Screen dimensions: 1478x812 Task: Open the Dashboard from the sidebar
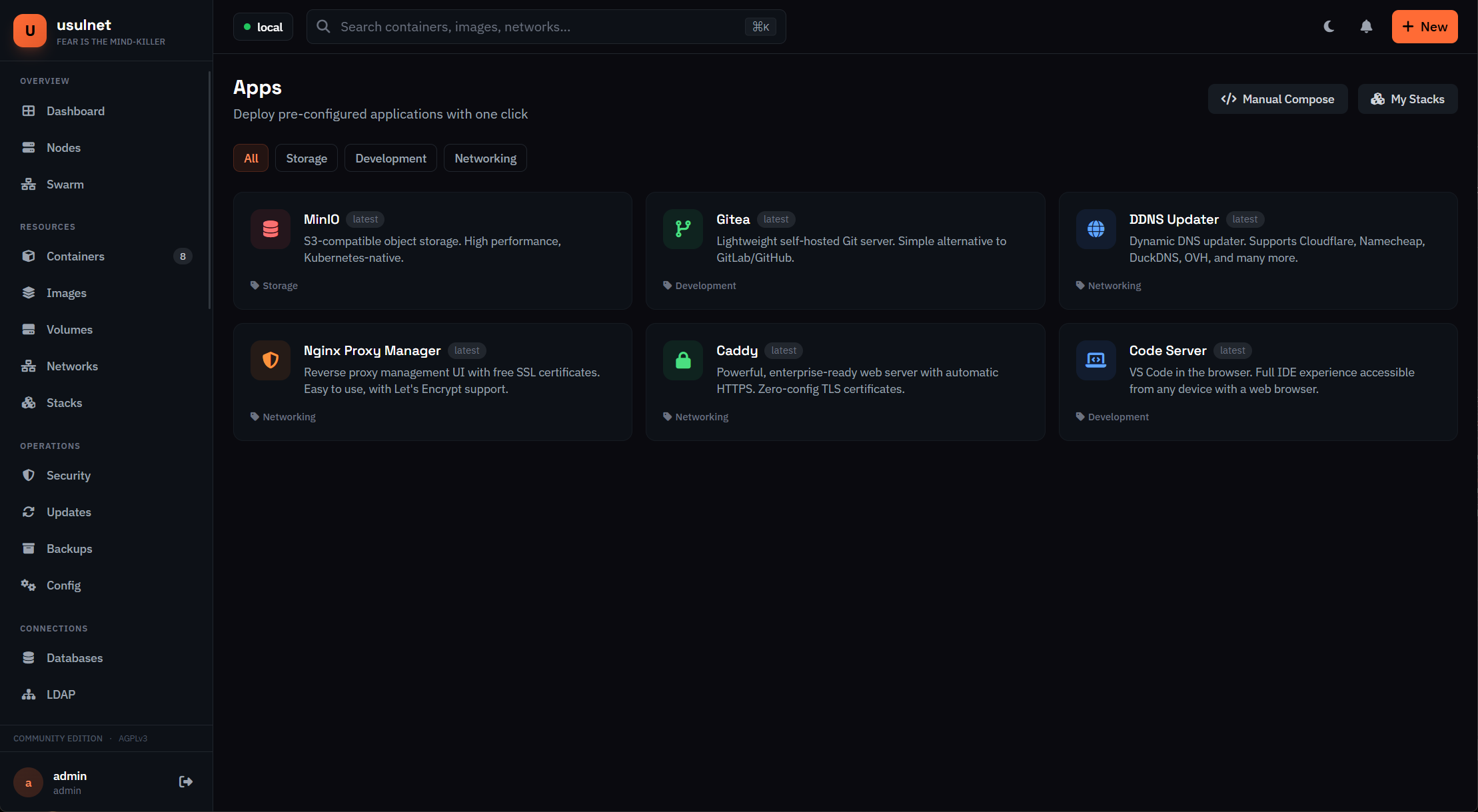tap(75, 111)
